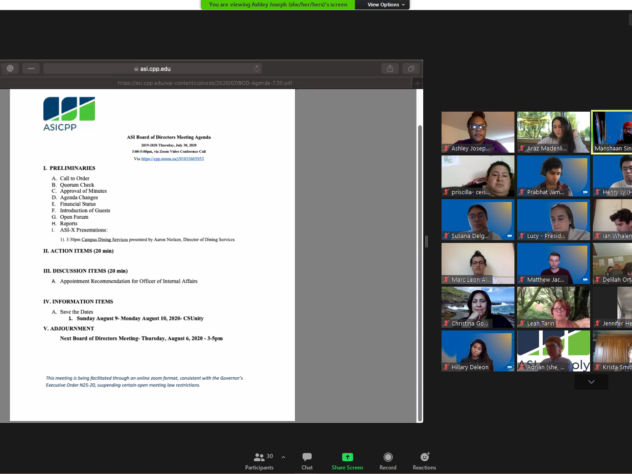Click 'II. ACTION ITEMS (20 min)' heading
632x474 pixels.
coord(79,251)
